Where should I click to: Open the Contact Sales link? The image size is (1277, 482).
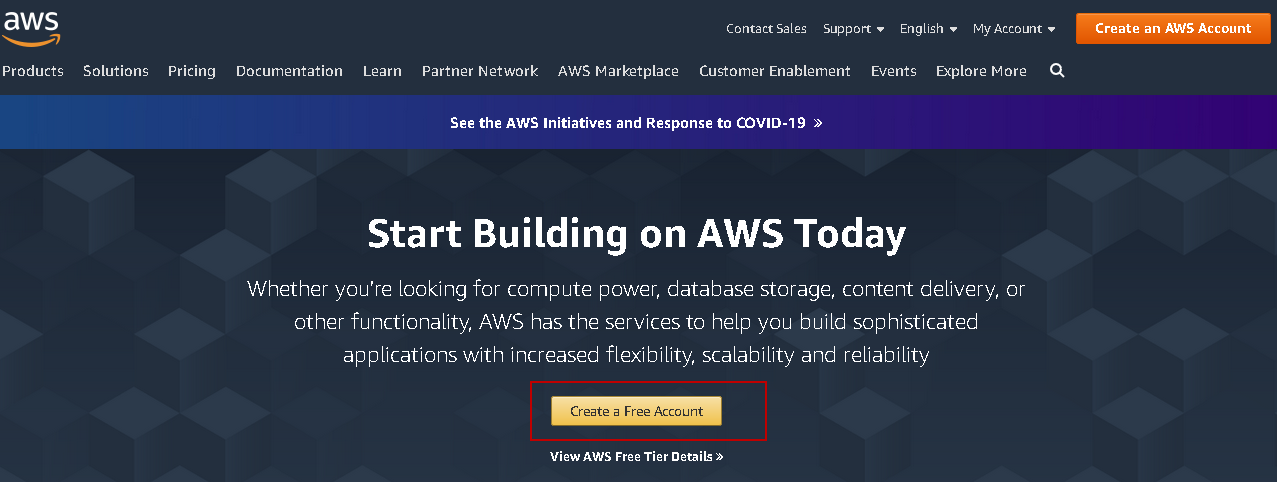coord(766,29)
